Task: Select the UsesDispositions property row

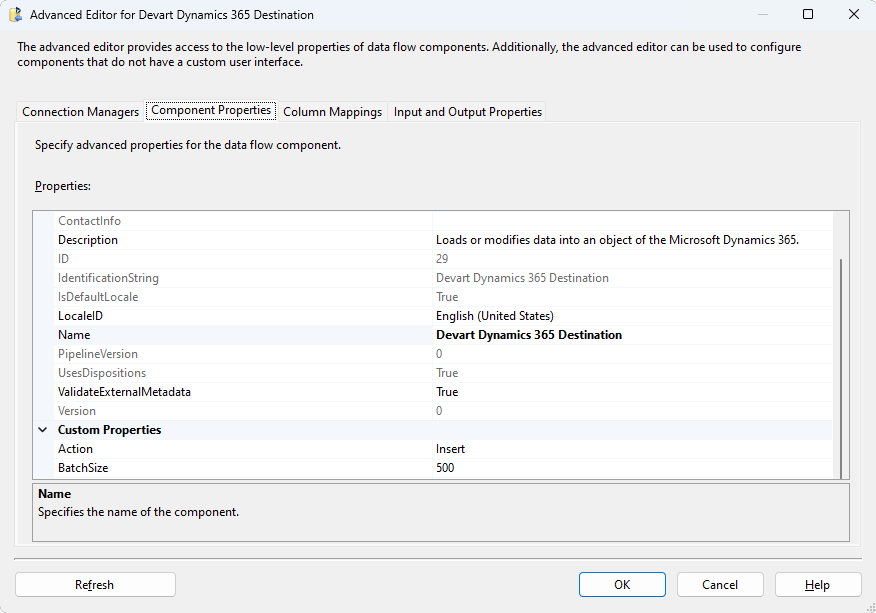Action: click(240, 373)
